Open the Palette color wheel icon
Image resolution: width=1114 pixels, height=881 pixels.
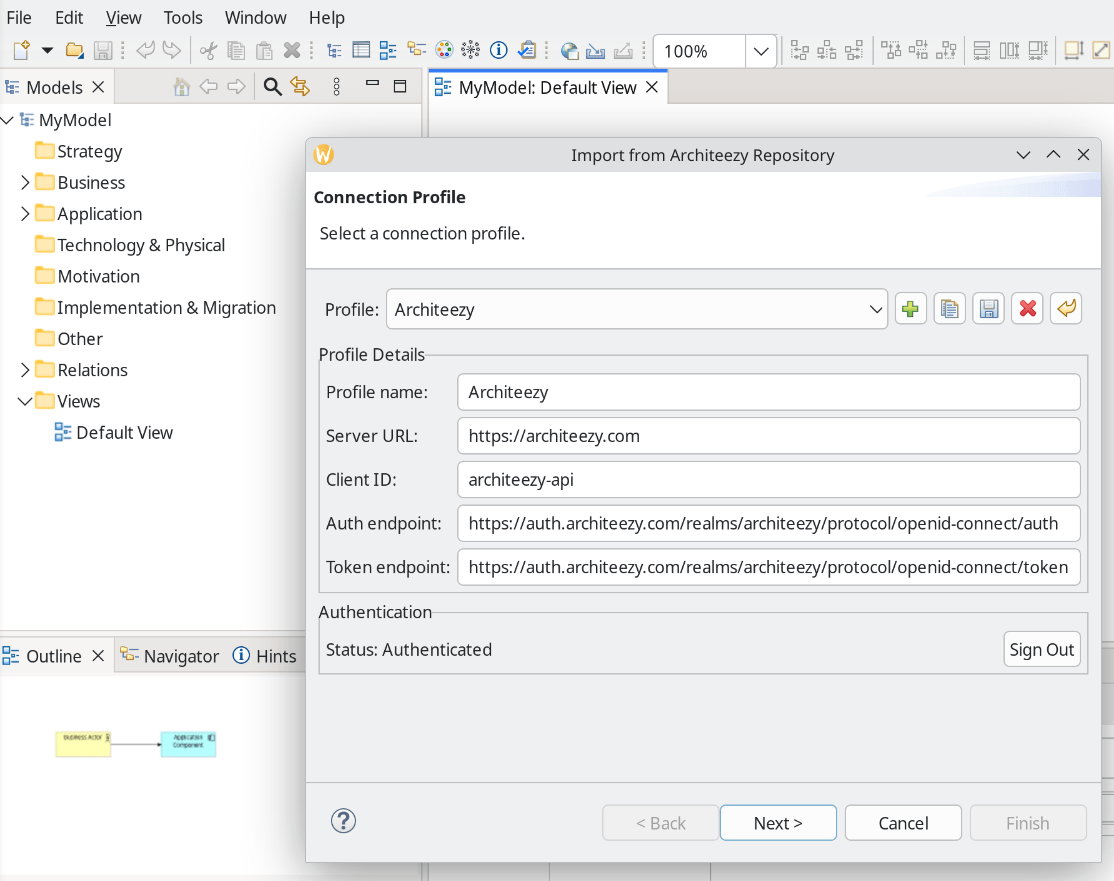(444, 50)
